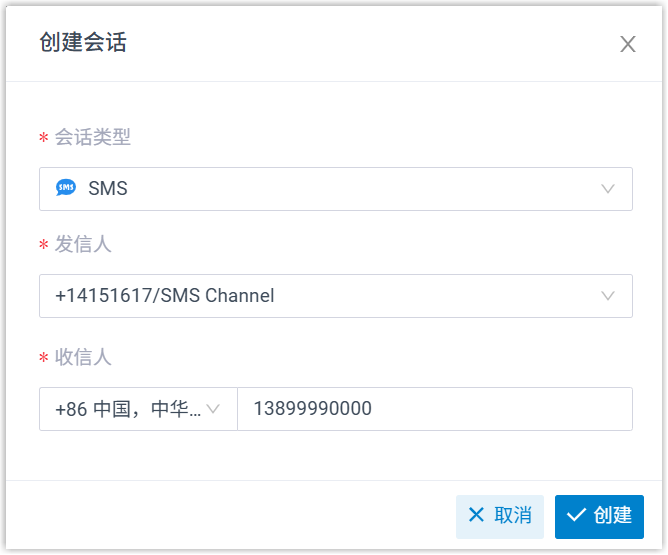Click the red asterisk beside 会话类型
Image resolution: width=668 pixels, height=555 pixels.
coord(43,138)
